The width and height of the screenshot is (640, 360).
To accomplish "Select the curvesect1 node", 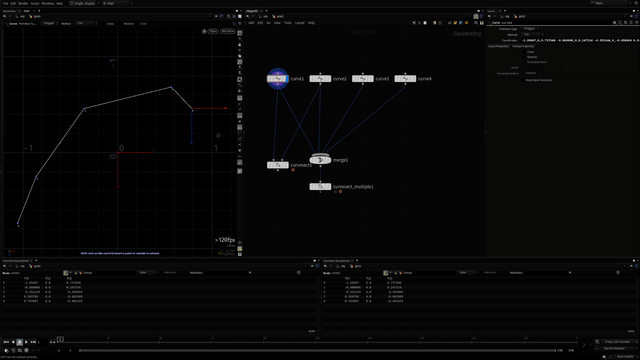I will pos(278,165).
